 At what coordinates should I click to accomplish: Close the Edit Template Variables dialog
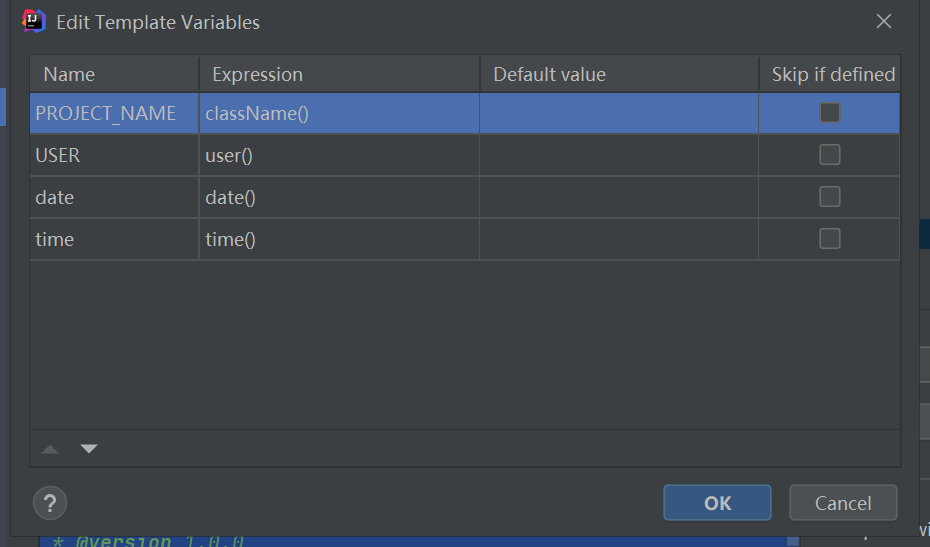884,22
